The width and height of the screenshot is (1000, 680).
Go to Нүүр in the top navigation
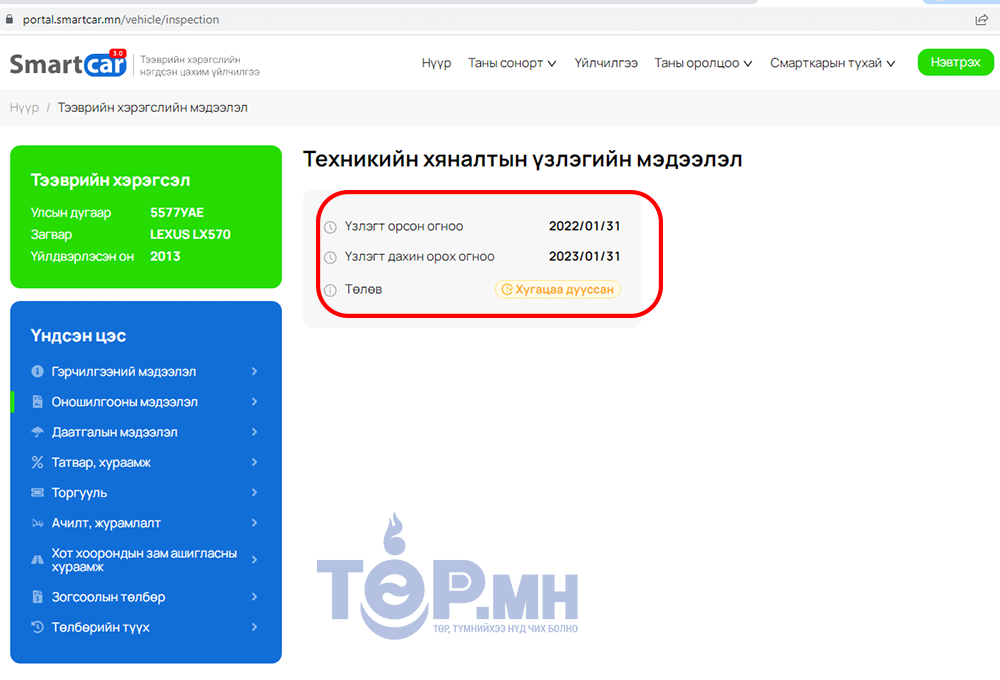tap(436, 63)
